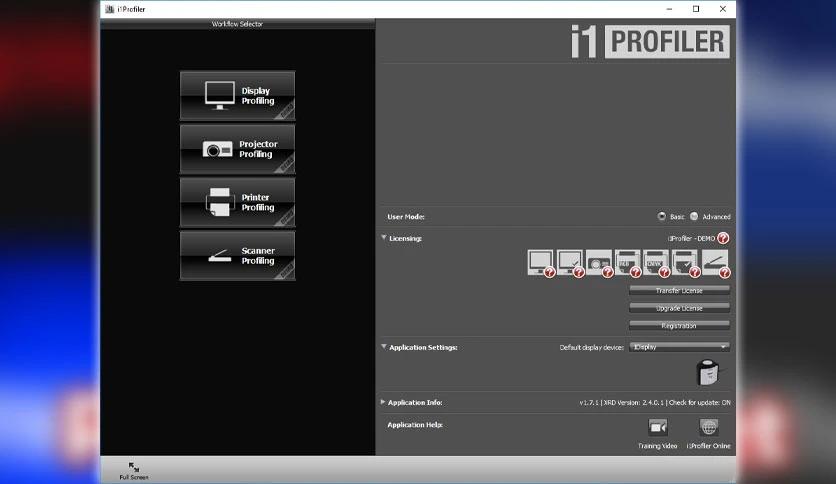Click the Application Help label

[x=415, y=425]
